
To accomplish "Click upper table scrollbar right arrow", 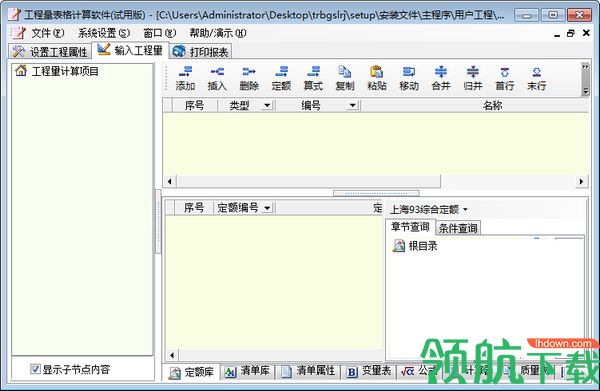I will pos(581,181).
